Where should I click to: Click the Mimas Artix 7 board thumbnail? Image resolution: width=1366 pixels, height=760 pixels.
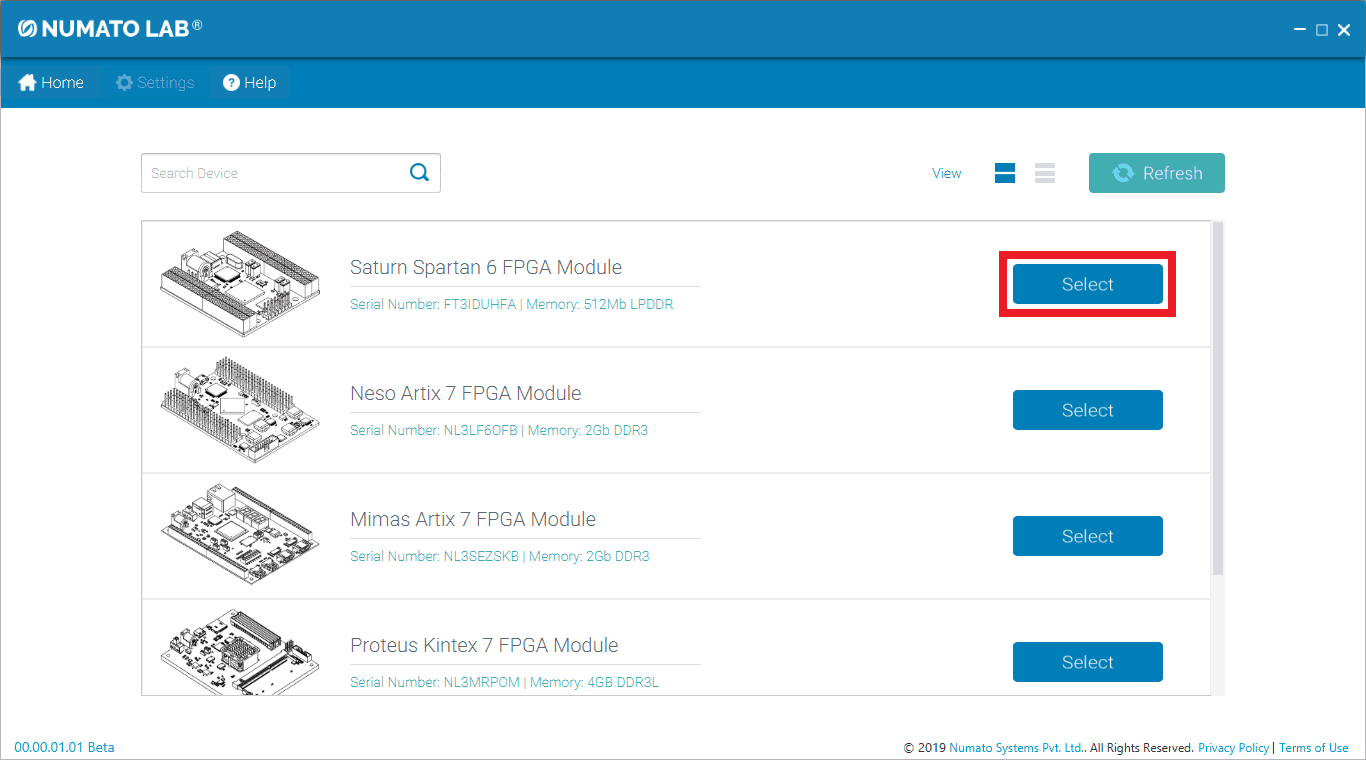click(240, 536)
